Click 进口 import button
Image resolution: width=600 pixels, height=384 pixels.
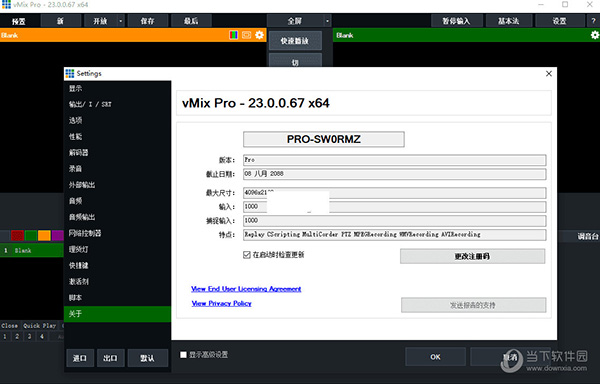pos(80,358)
